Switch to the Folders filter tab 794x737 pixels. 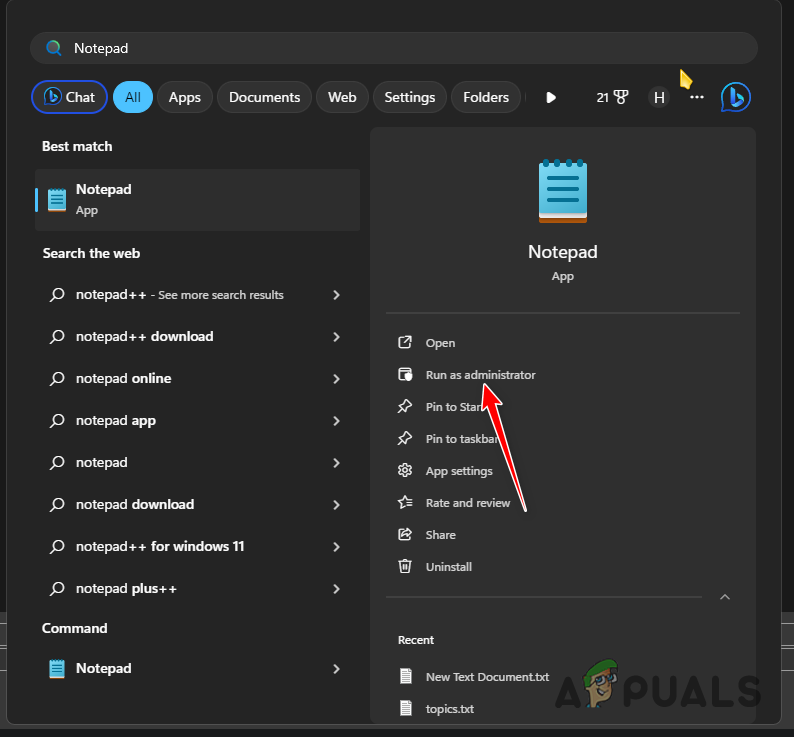click(x=486, y=97)
